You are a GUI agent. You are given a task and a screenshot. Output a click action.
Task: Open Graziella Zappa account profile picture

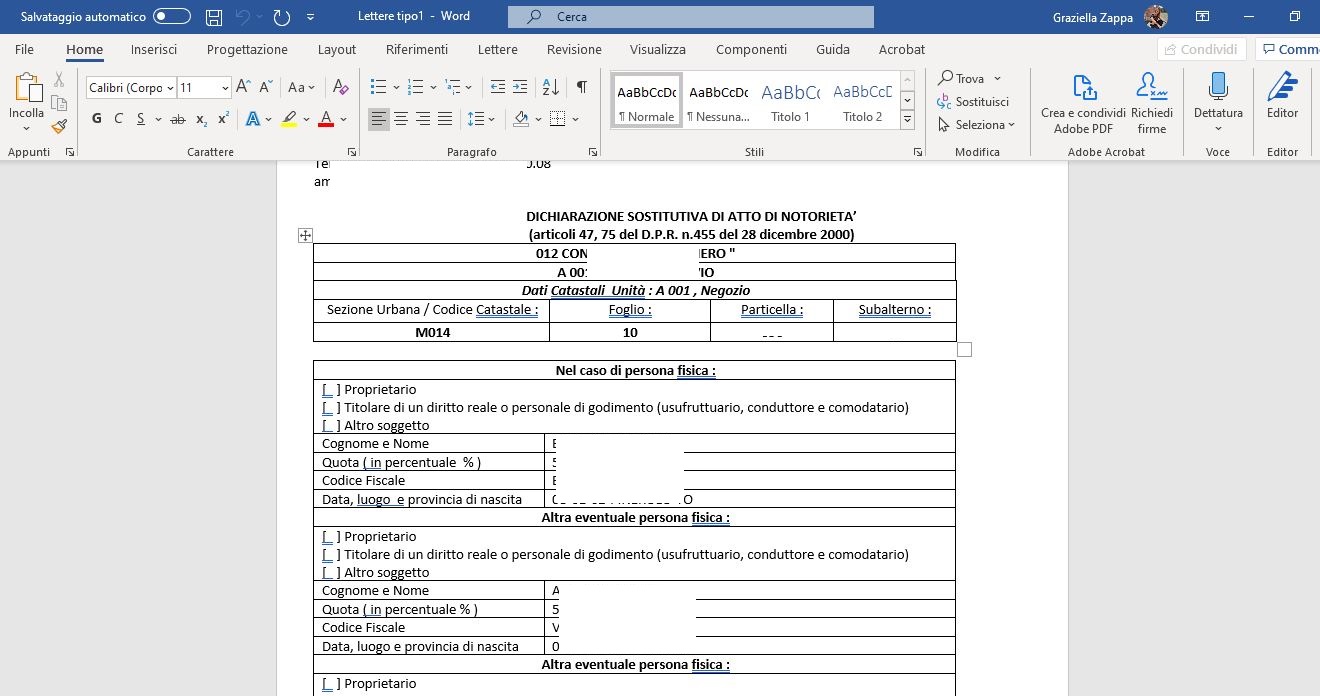(x=1156, y=17)
